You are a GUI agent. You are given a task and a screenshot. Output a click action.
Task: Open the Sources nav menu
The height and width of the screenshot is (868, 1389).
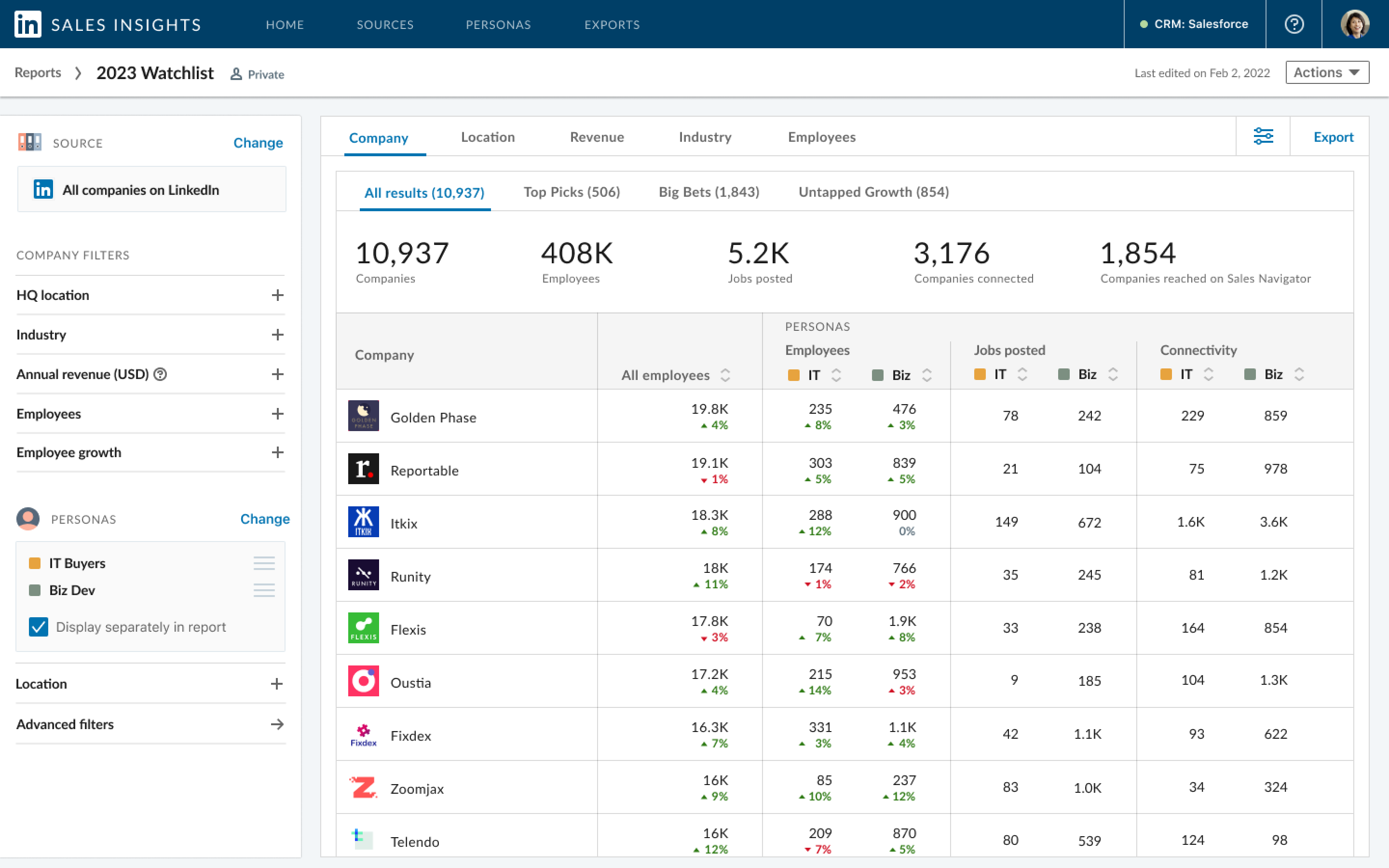click(x=385, y=25)
